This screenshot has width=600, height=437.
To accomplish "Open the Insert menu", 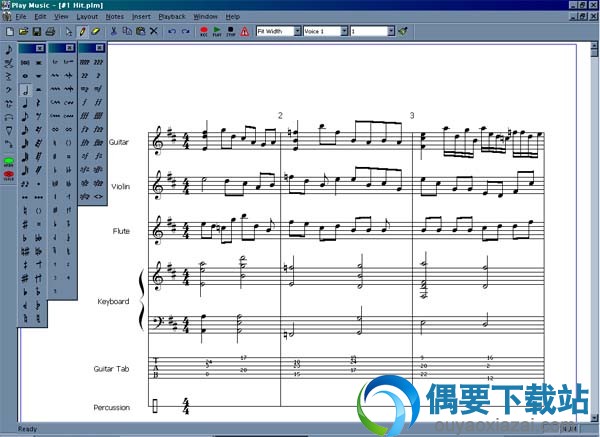I will click(141, 16).
